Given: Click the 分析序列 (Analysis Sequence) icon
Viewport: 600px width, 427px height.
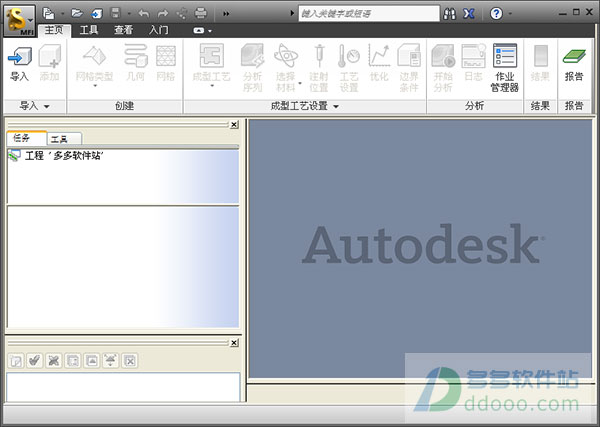Looking at the screenshot, I should (253, 68).
